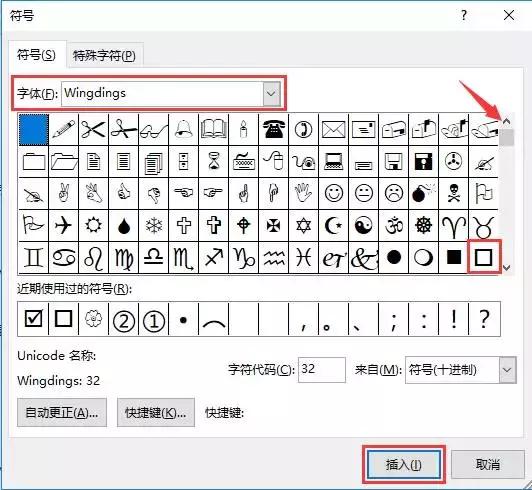The height and width of the screenshot is (490, 532).
Task: Choose recently used checked box symbol
Action: tap(33, 319)
